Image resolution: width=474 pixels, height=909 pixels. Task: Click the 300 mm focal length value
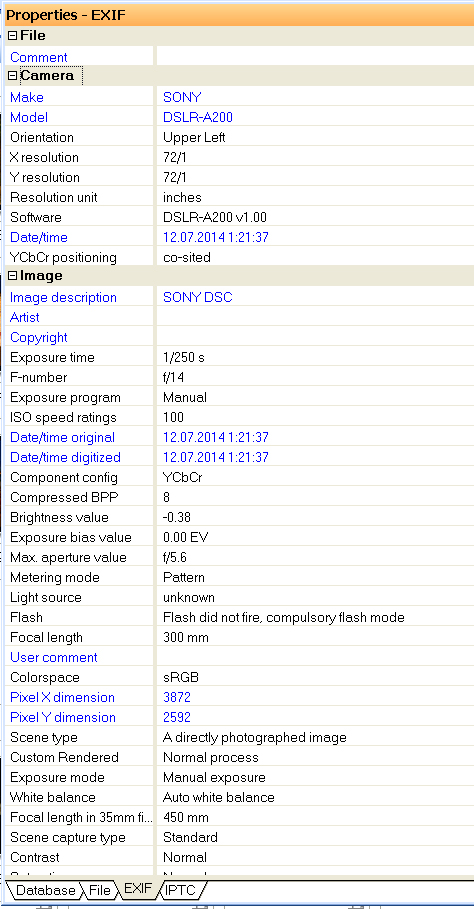(x=185, y=637)
